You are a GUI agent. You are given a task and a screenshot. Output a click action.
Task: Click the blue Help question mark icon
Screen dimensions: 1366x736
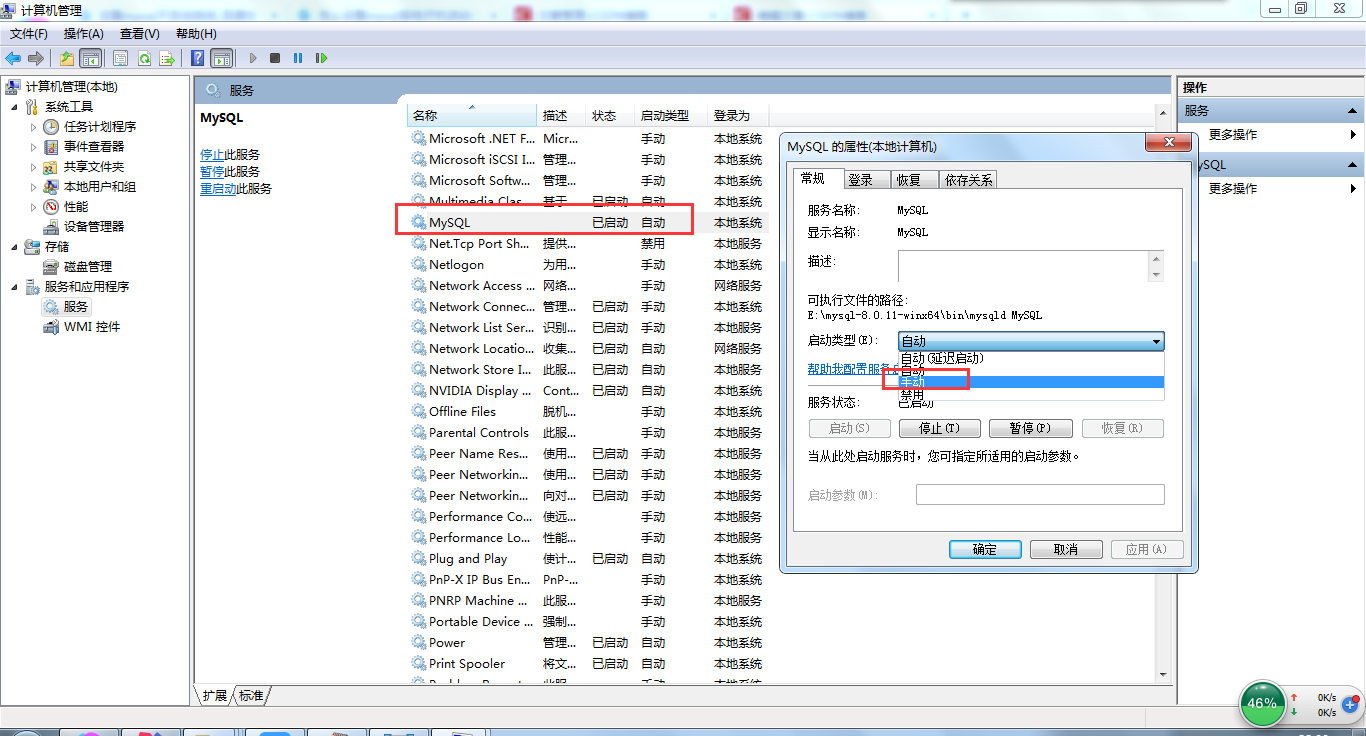198,58
